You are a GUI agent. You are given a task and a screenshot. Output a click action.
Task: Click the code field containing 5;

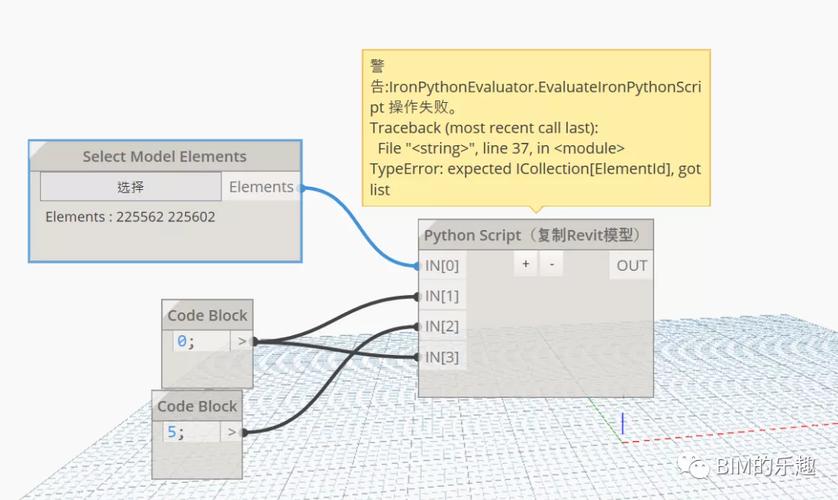192,432
